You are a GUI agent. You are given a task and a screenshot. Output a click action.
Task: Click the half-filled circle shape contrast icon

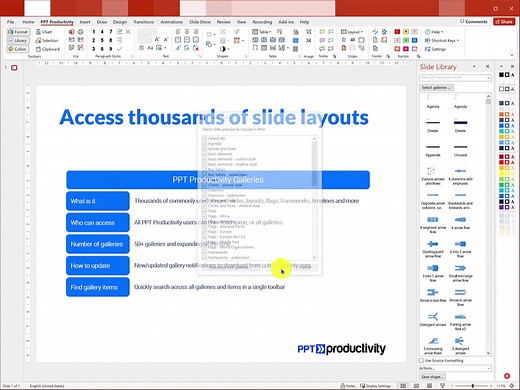coord(223,49)
